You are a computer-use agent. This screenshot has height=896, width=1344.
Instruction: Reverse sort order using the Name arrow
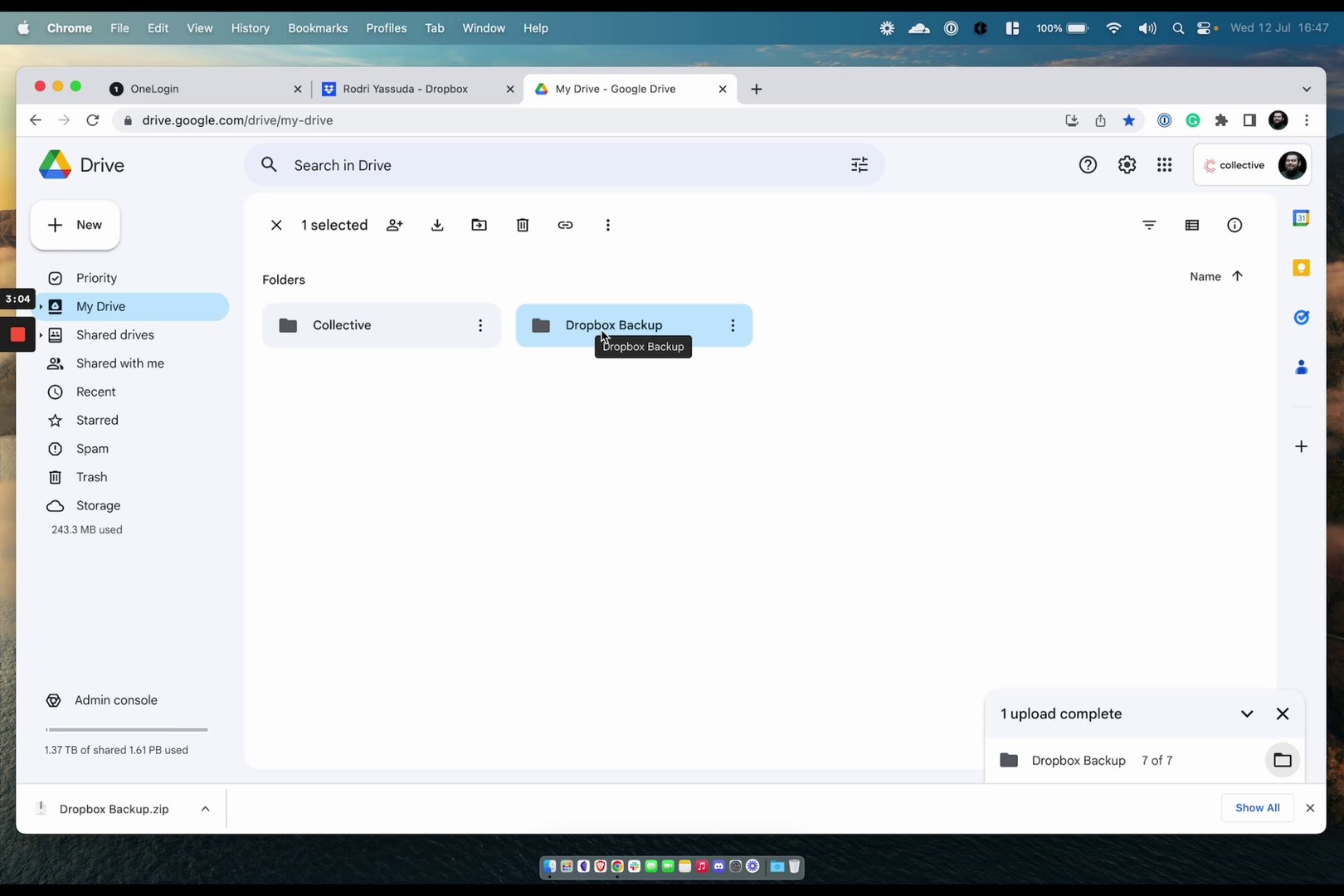click(1237, 276)
